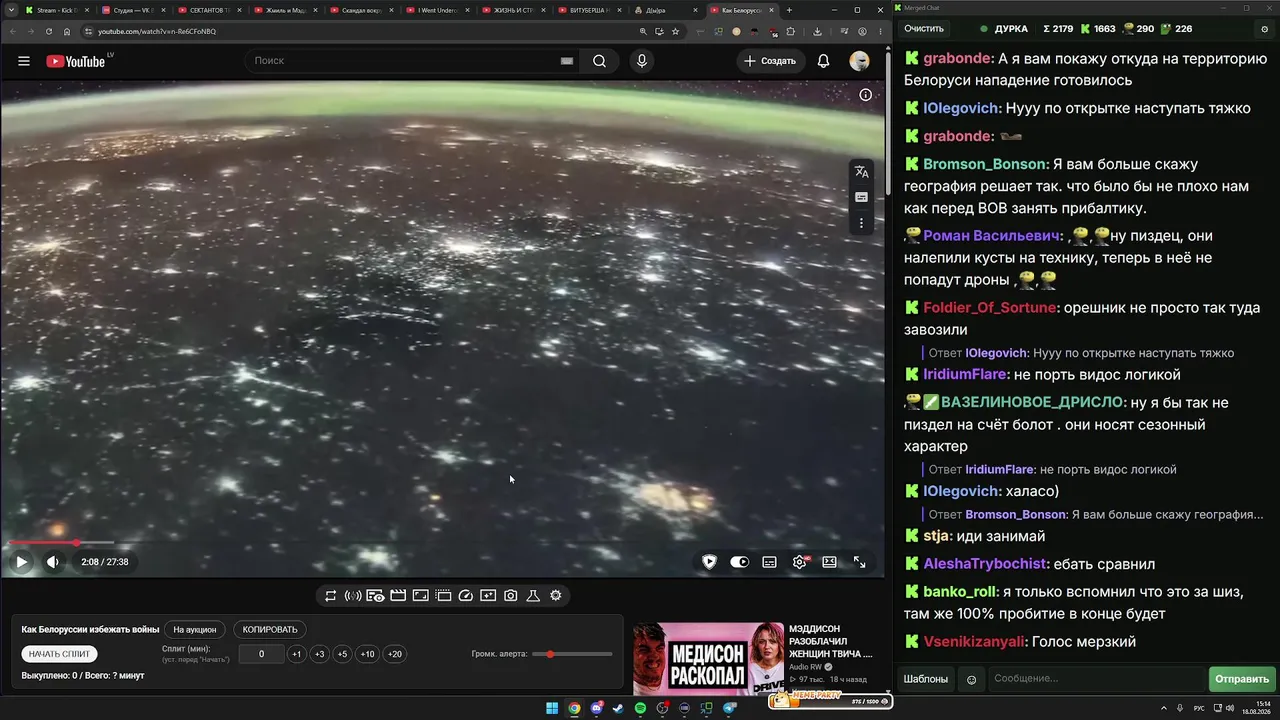Add +1 minute to split
Image resolution: width=1280 pixels, height=720 pixels.
pos(296,654)
